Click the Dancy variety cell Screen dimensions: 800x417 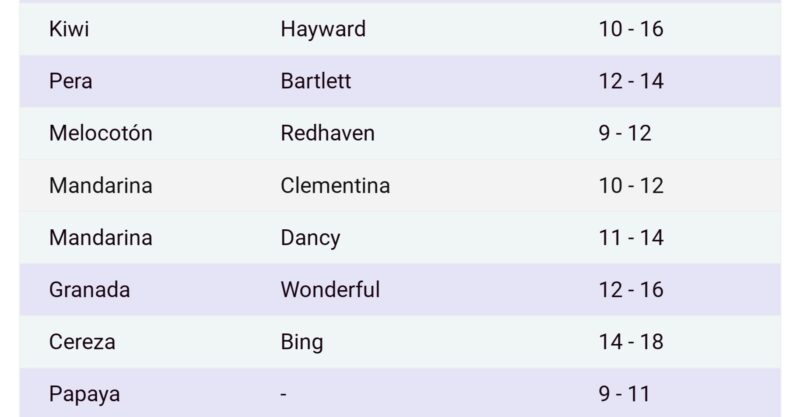click(310, 238)
